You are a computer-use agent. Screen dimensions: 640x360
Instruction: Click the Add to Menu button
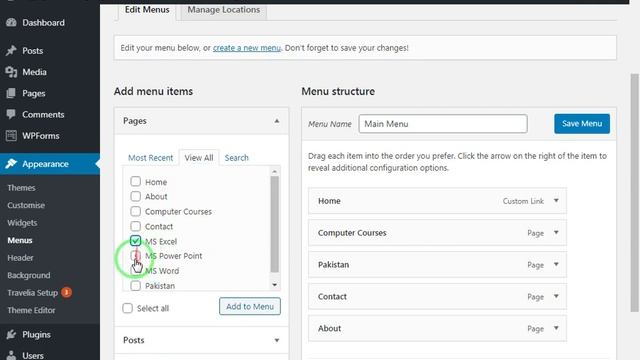(x=250, y=307)
